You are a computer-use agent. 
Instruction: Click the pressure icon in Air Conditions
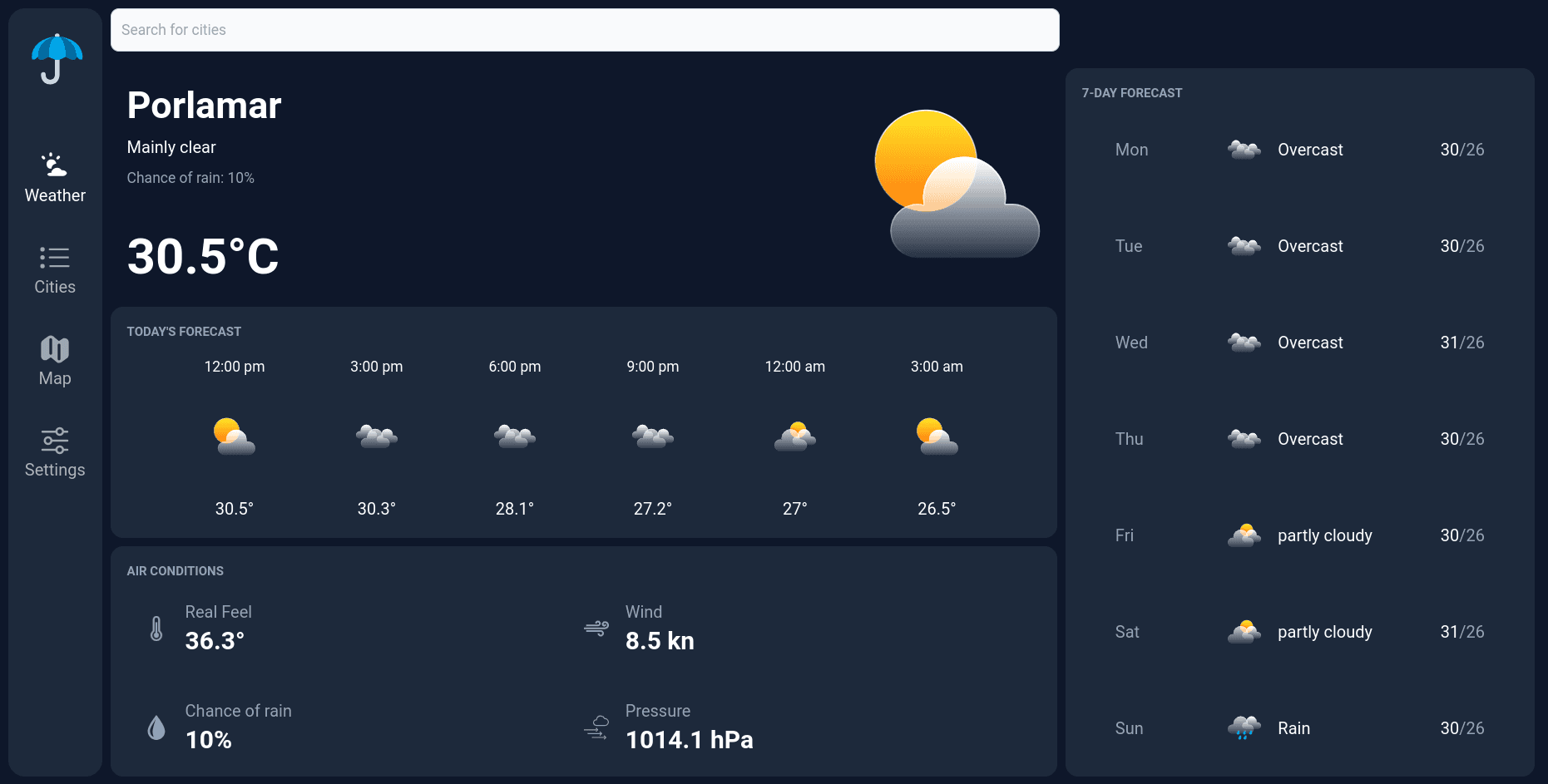596,727
